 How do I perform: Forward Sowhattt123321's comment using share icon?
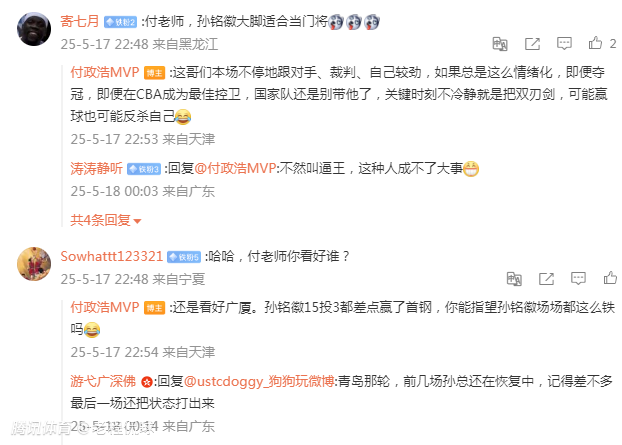[x=546, y=279]
